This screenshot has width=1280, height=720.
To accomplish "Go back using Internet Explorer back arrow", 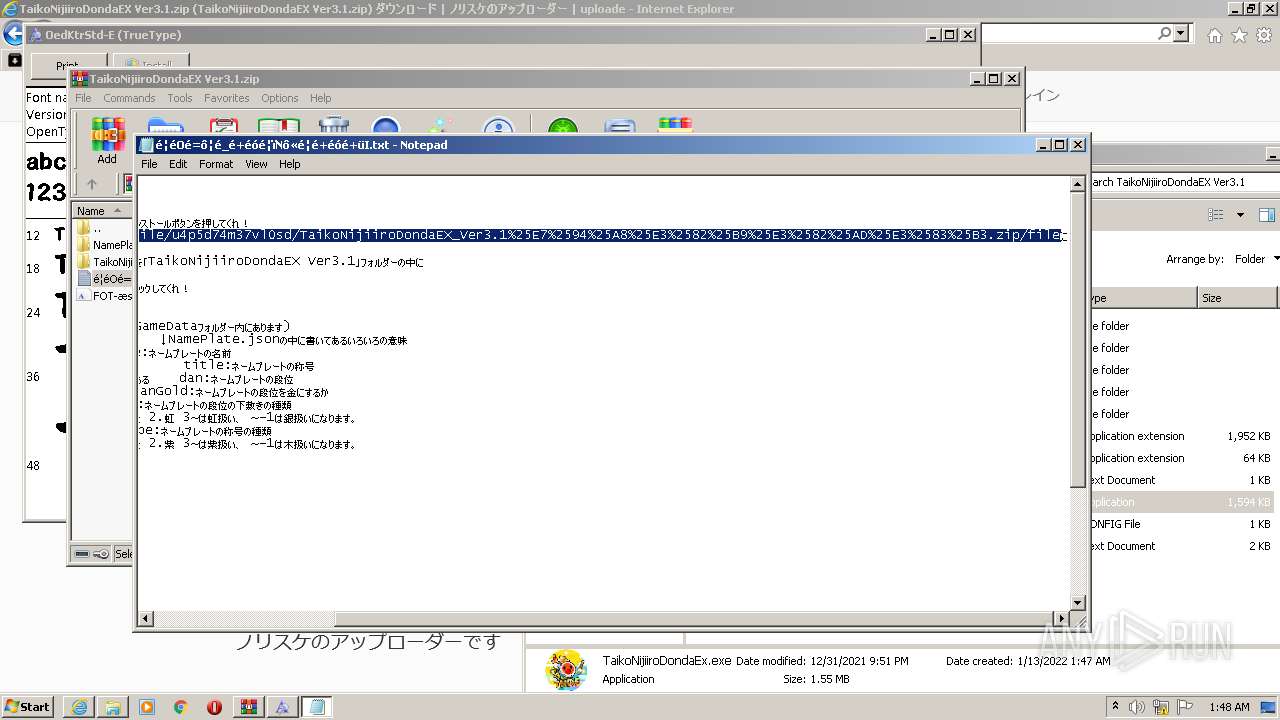I will 13,33.
